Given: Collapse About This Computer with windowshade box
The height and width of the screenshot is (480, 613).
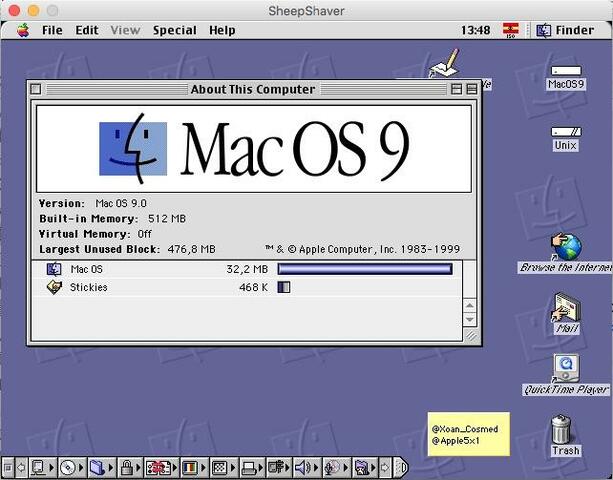Looking at the screenshot, I should tap(472, 89).
